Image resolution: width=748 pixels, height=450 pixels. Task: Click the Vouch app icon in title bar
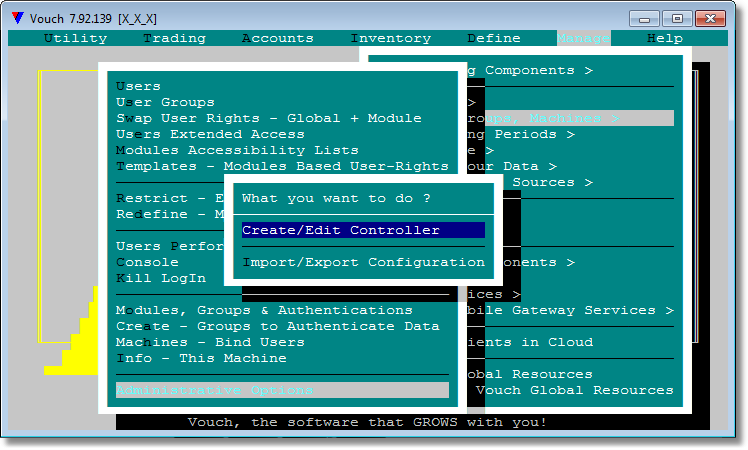pyautogui.click(x=18, y=18)
